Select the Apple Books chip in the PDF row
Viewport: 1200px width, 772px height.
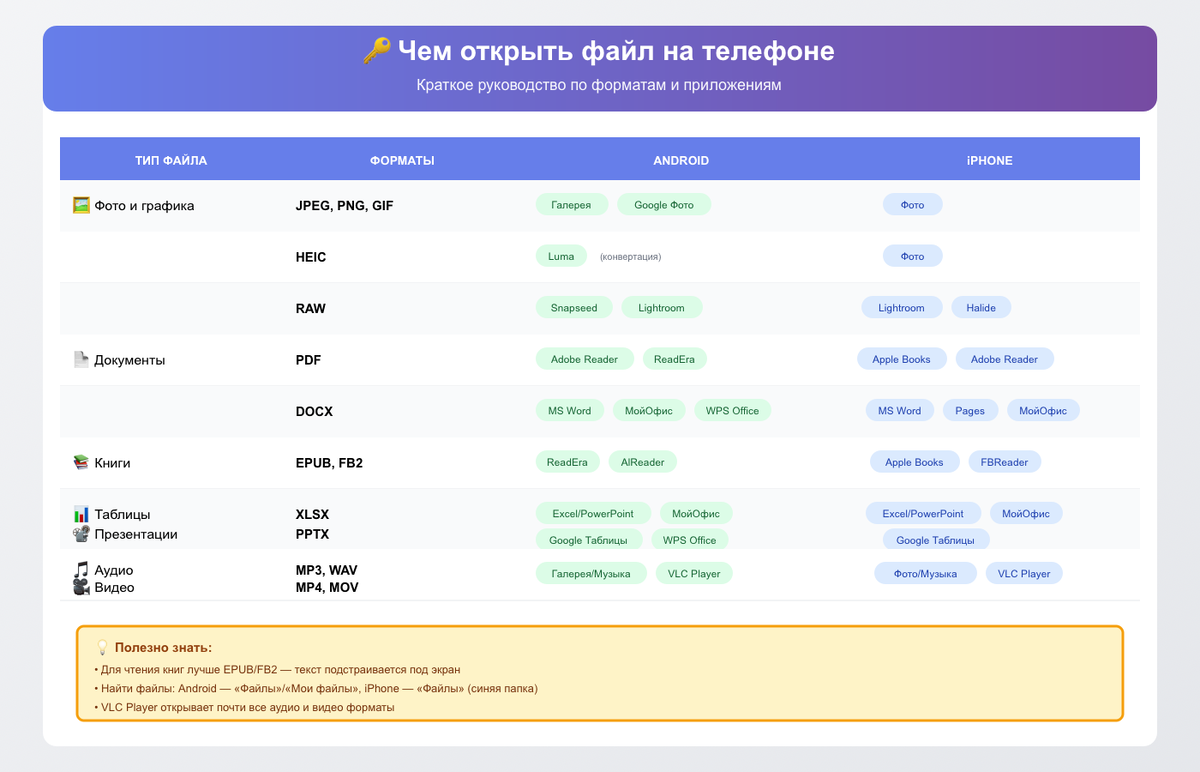tap(901, 359)
